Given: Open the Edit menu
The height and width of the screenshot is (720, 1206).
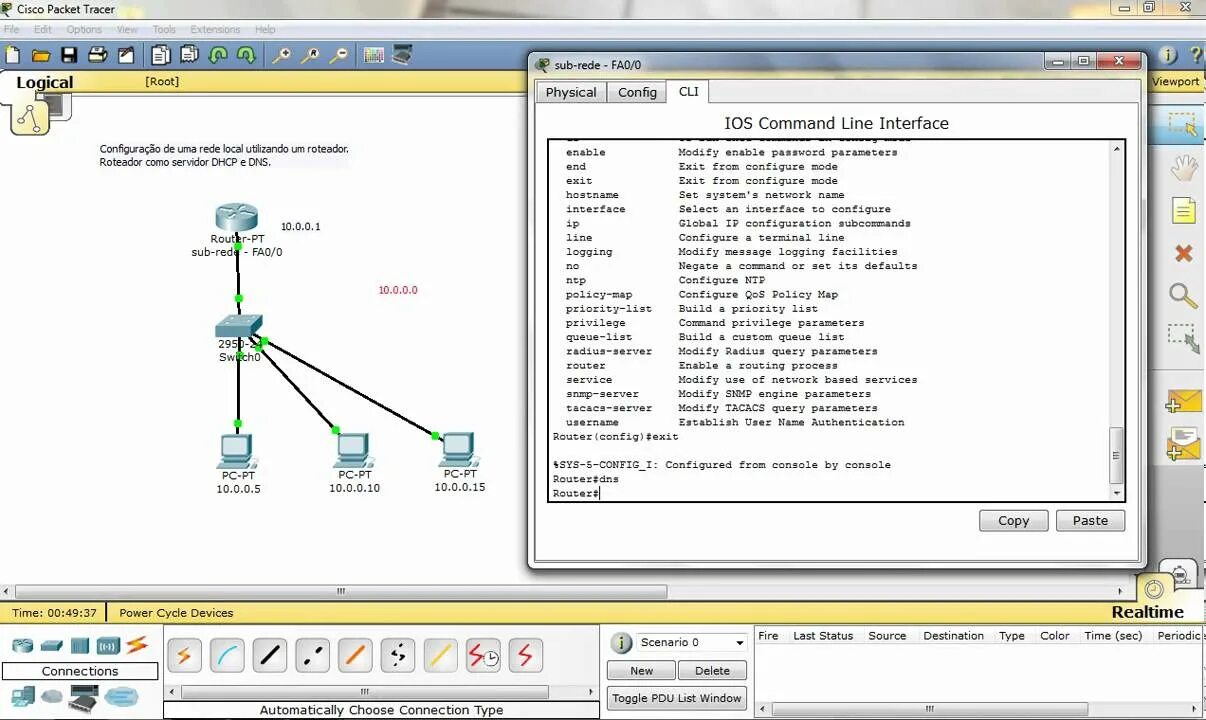Looking at the screenshot, I should [x=43, y=30].
